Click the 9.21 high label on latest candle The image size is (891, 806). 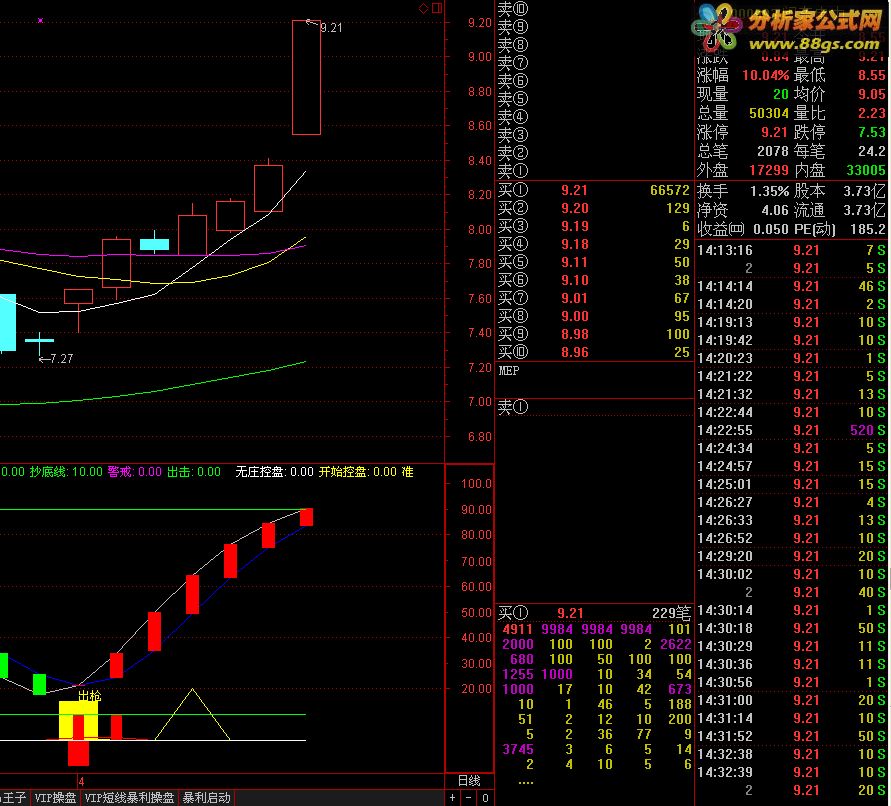[x=331, y=27]
